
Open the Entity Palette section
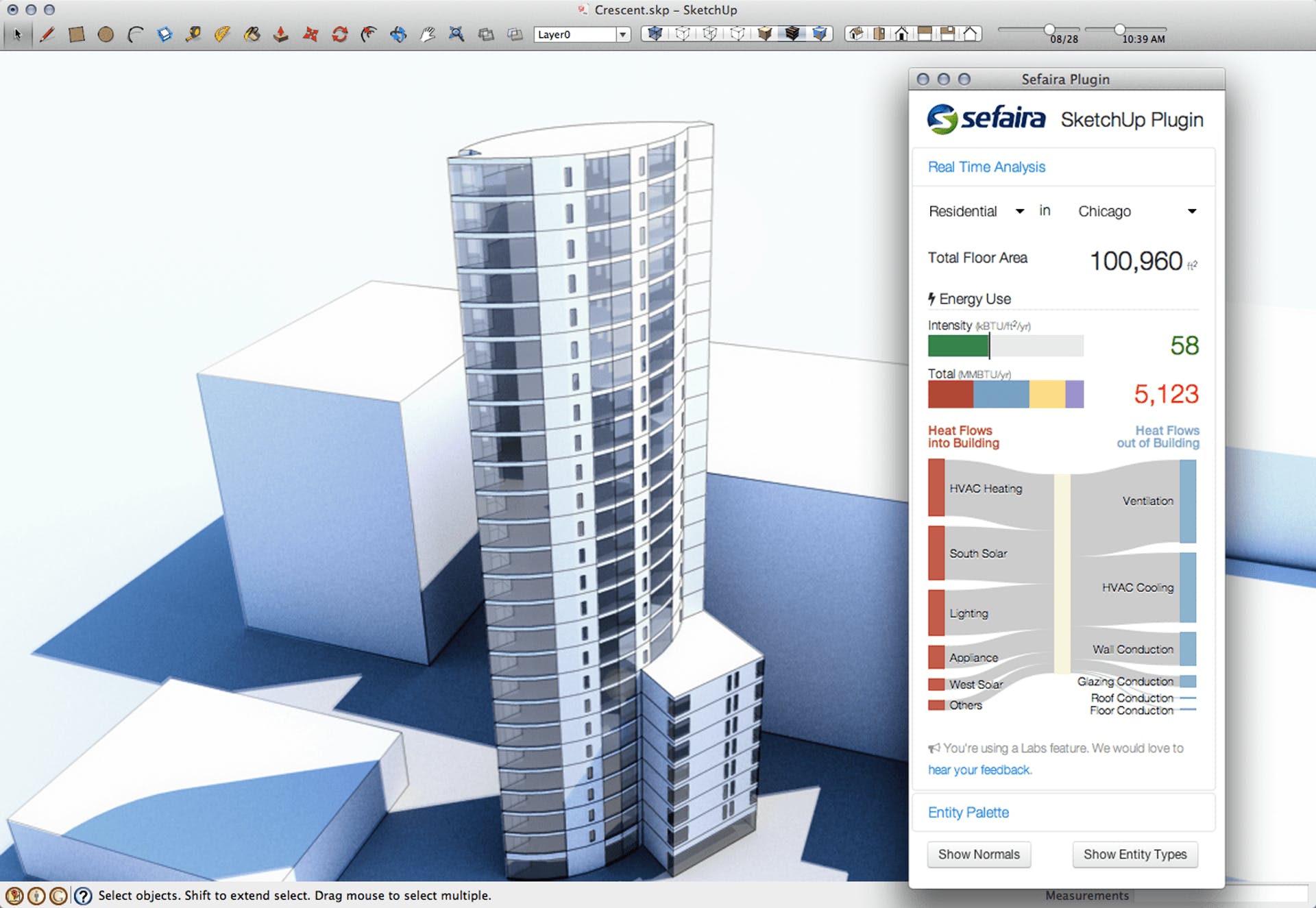968,813
